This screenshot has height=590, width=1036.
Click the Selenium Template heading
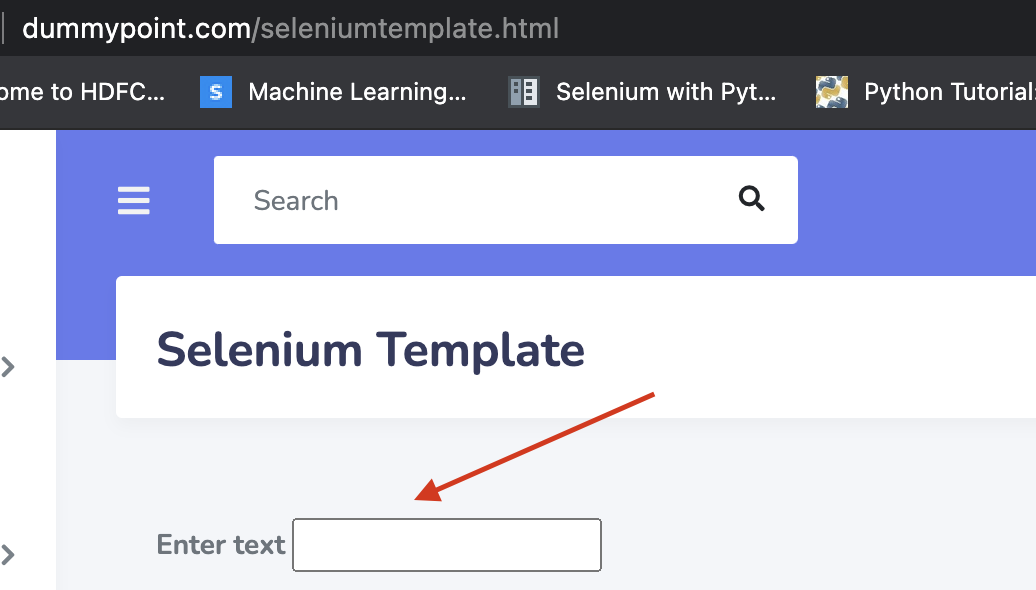(371, 350)
